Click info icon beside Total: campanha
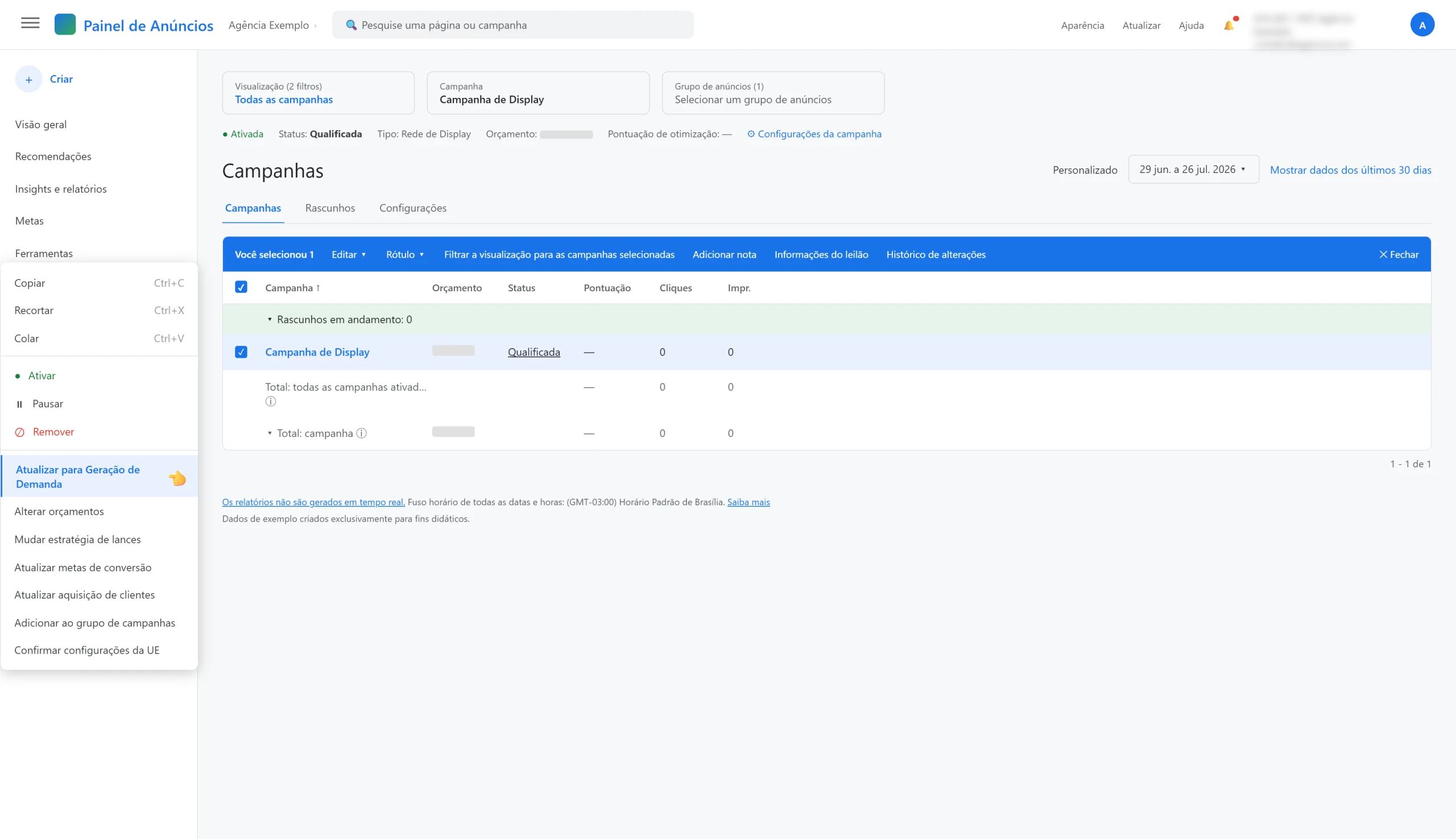1456x839 pixels. pyautogui.click(x=361, y=433)
